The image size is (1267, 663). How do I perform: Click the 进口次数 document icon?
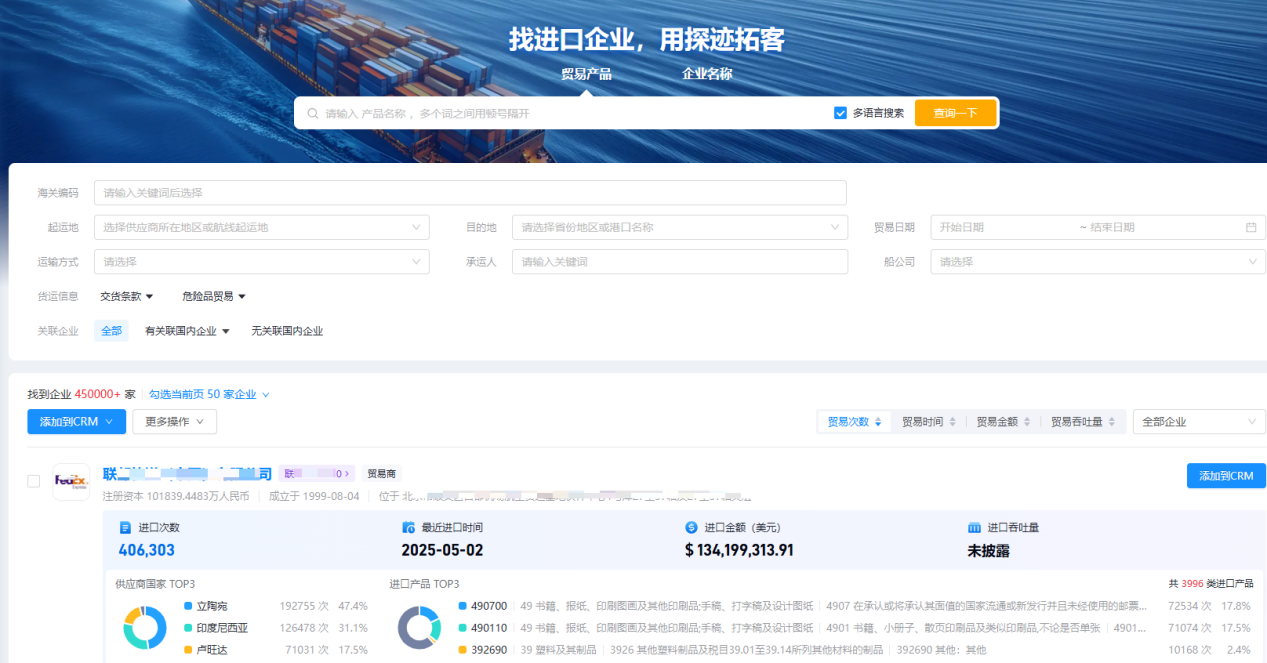pyautogui.click(x=125, y=527)
